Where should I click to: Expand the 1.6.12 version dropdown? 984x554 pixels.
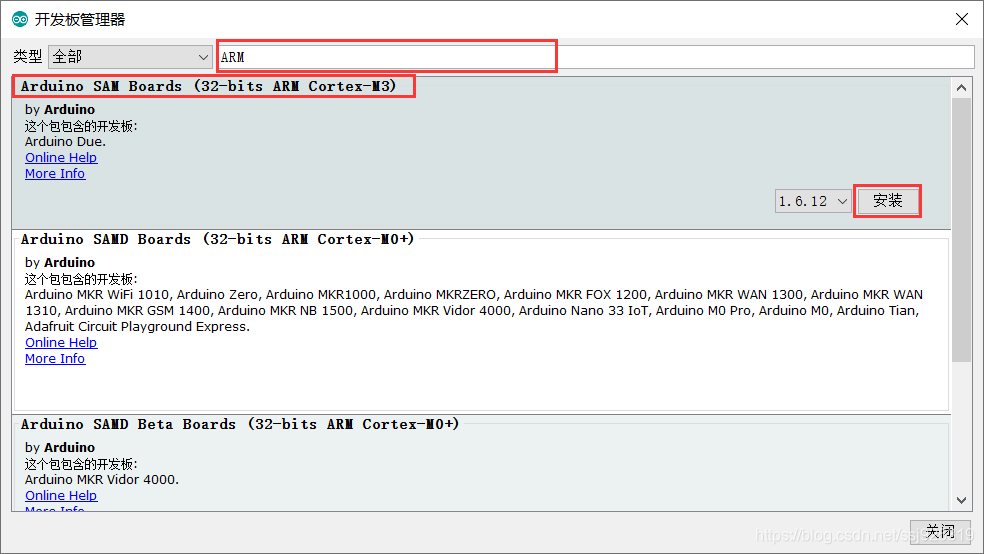click(813, 201)
